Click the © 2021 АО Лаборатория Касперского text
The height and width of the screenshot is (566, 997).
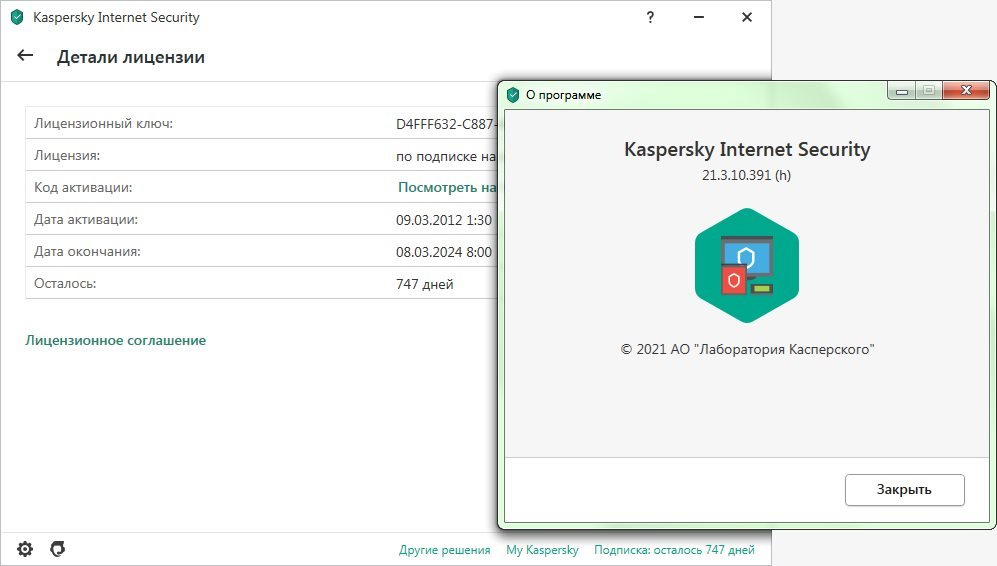point(747,349)
